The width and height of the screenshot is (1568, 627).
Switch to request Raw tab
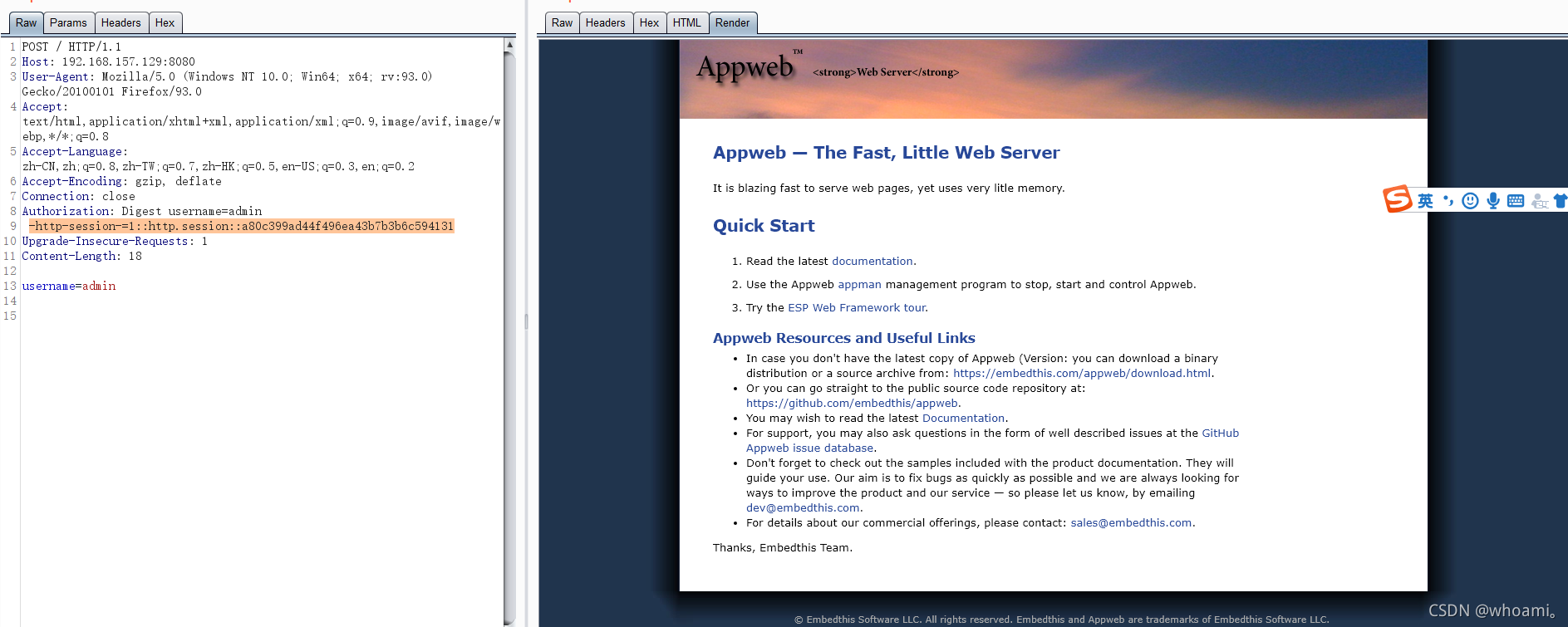26,22
